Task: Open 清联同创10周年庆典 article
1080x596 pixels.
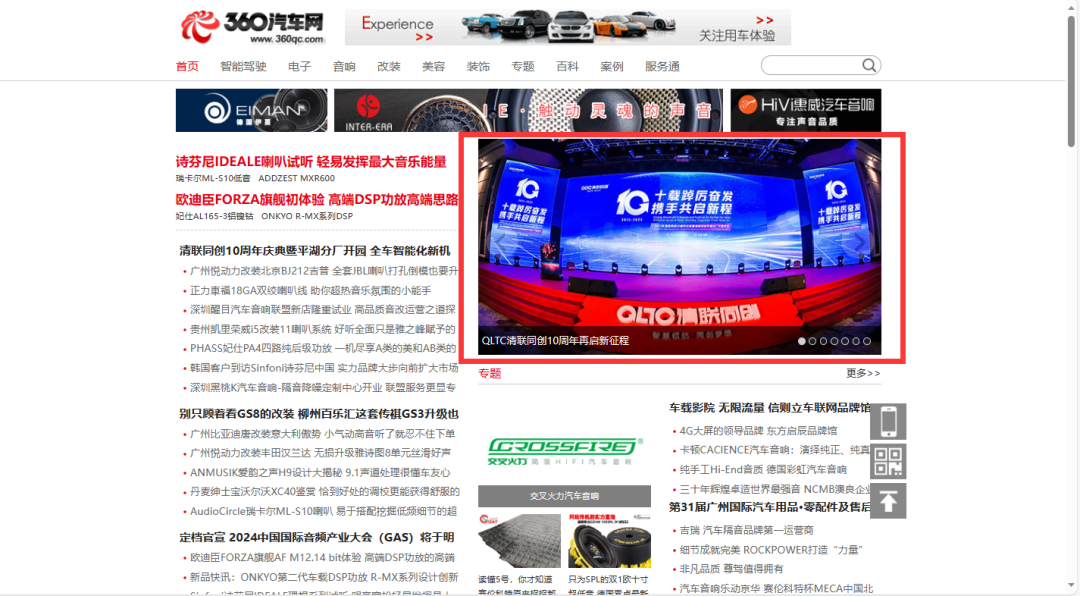Action: tap(315, 251)
